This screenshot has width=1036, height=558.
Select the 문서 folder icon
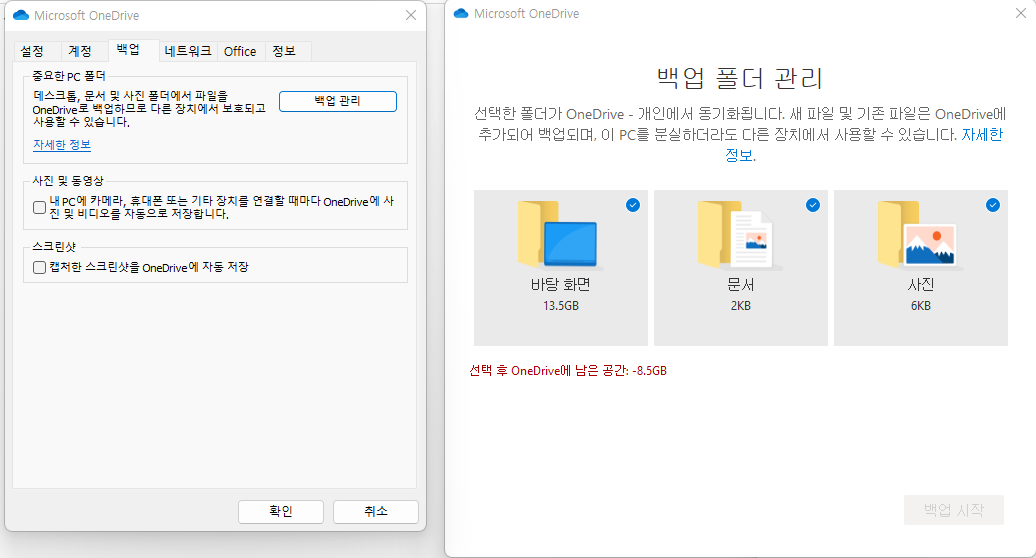(739, 236)
